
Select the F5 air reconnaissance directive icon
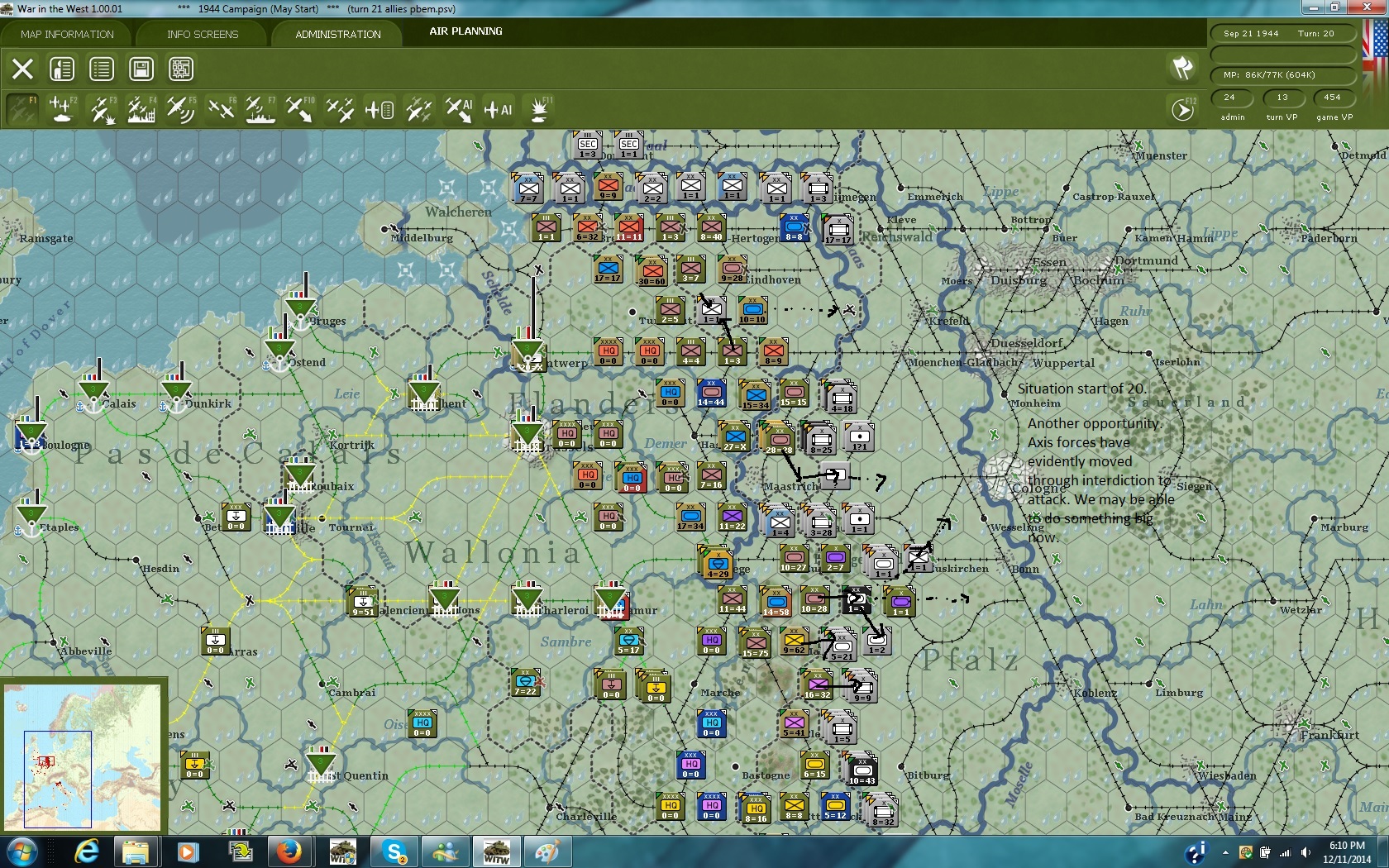click(x=181, y=109)
